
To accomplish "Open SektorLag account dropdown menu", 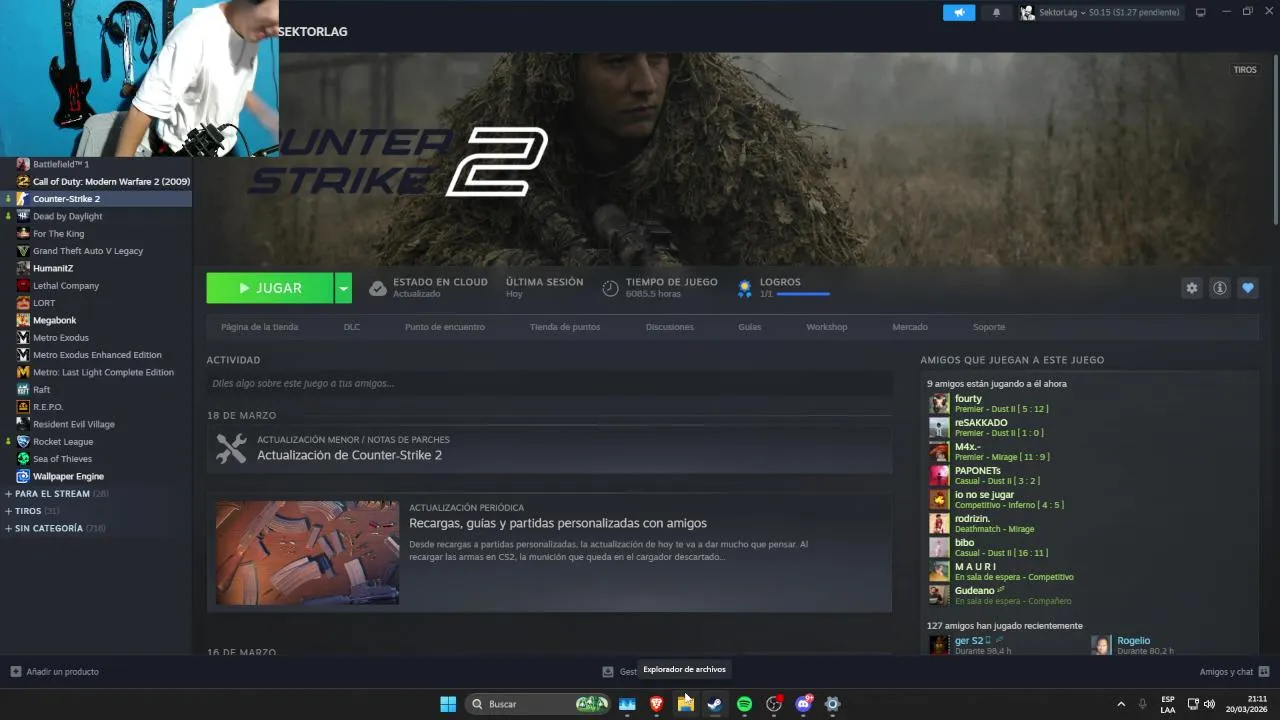I will coord(1100,12).
